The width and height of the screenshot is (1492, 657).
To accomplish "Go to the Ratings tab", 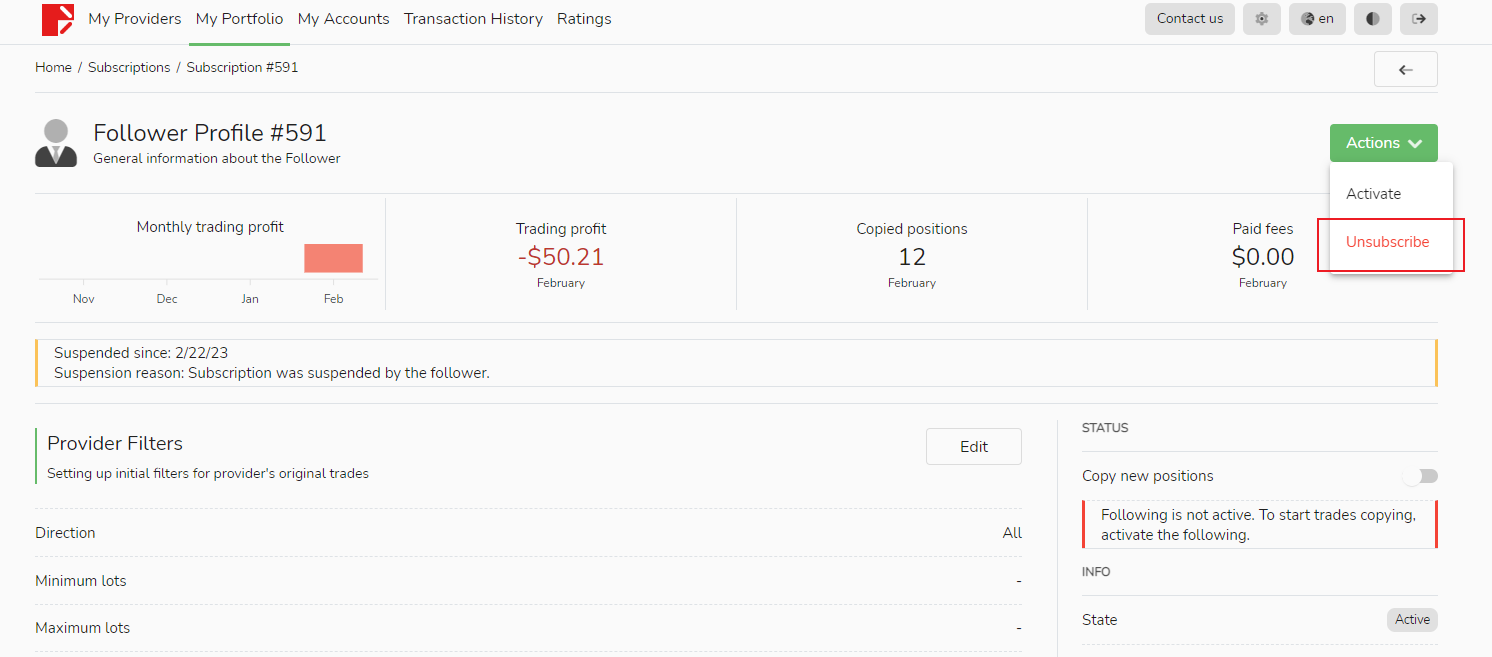I will (x=584, y=19).
